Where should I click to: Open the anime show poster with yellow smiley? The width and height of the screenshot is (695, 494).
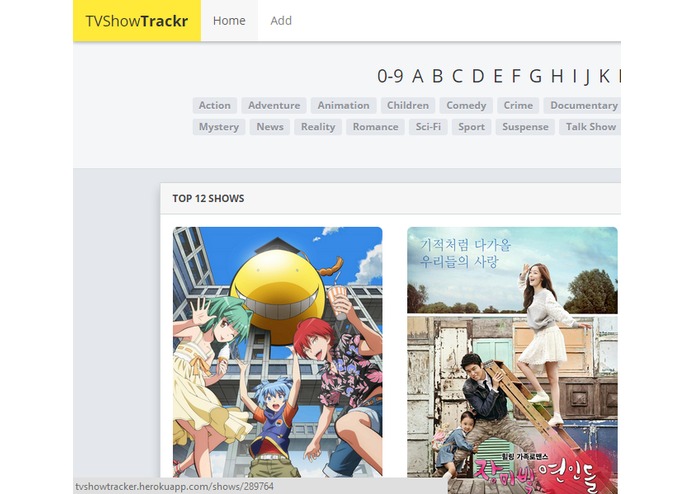[x=277, y=352]
